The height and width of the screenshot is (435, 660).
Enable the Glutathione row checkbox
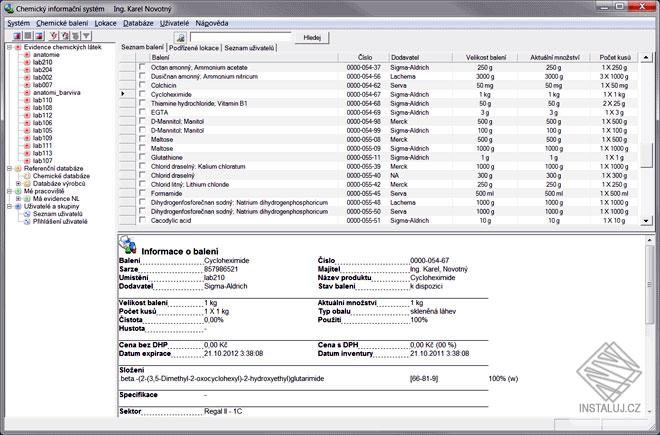click(x=142, y=157)
